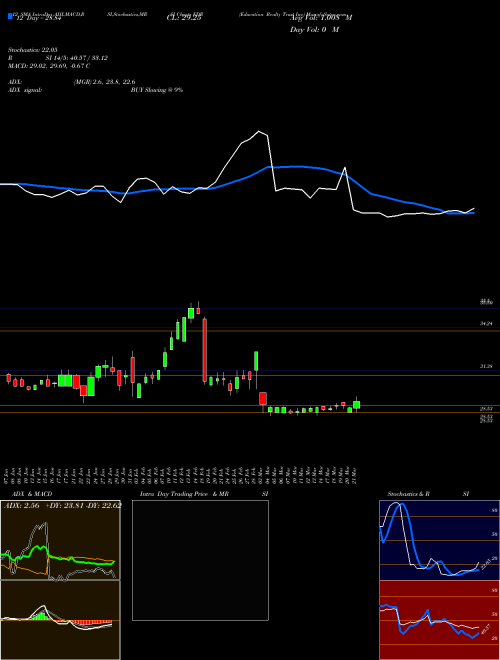The width and height of the screenshot is (500, 660).
Task: Click the tallest red candlestick in the price chart
Action: [x=205, y=350]
